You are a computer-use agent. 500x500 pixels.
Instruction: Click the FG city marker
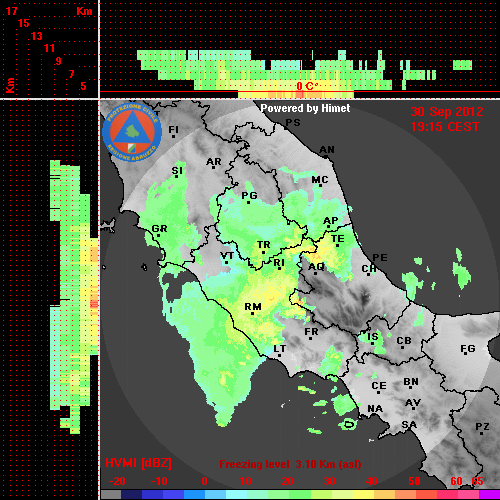click(x=465, y=354)
